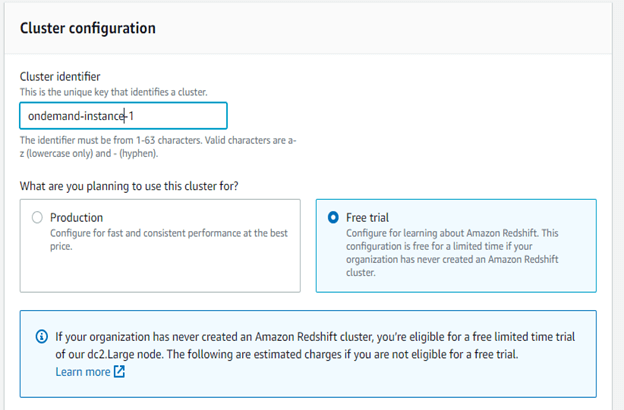Click the Cluster identifier label
The width and height of the screenshot is (624, 410).
tap(60, 76)
